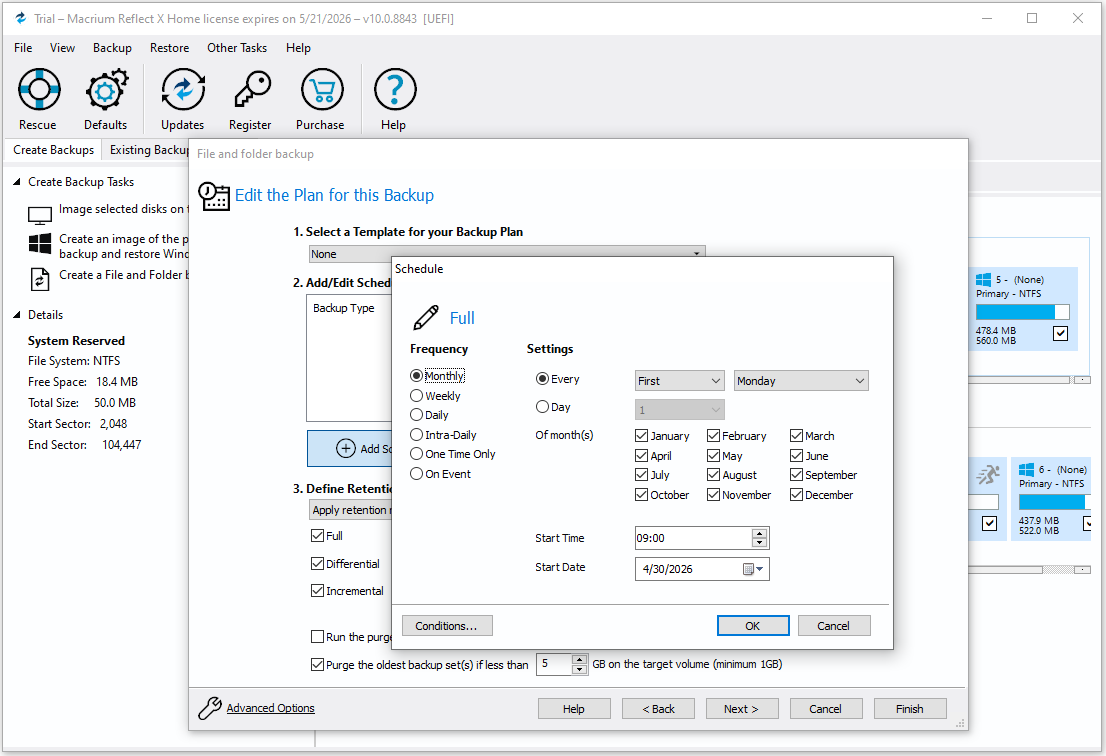Uncheck the March month checkbox
The width and height of the screenshot is (1106, 756).
pyautogui.click(x=796, y=436)
